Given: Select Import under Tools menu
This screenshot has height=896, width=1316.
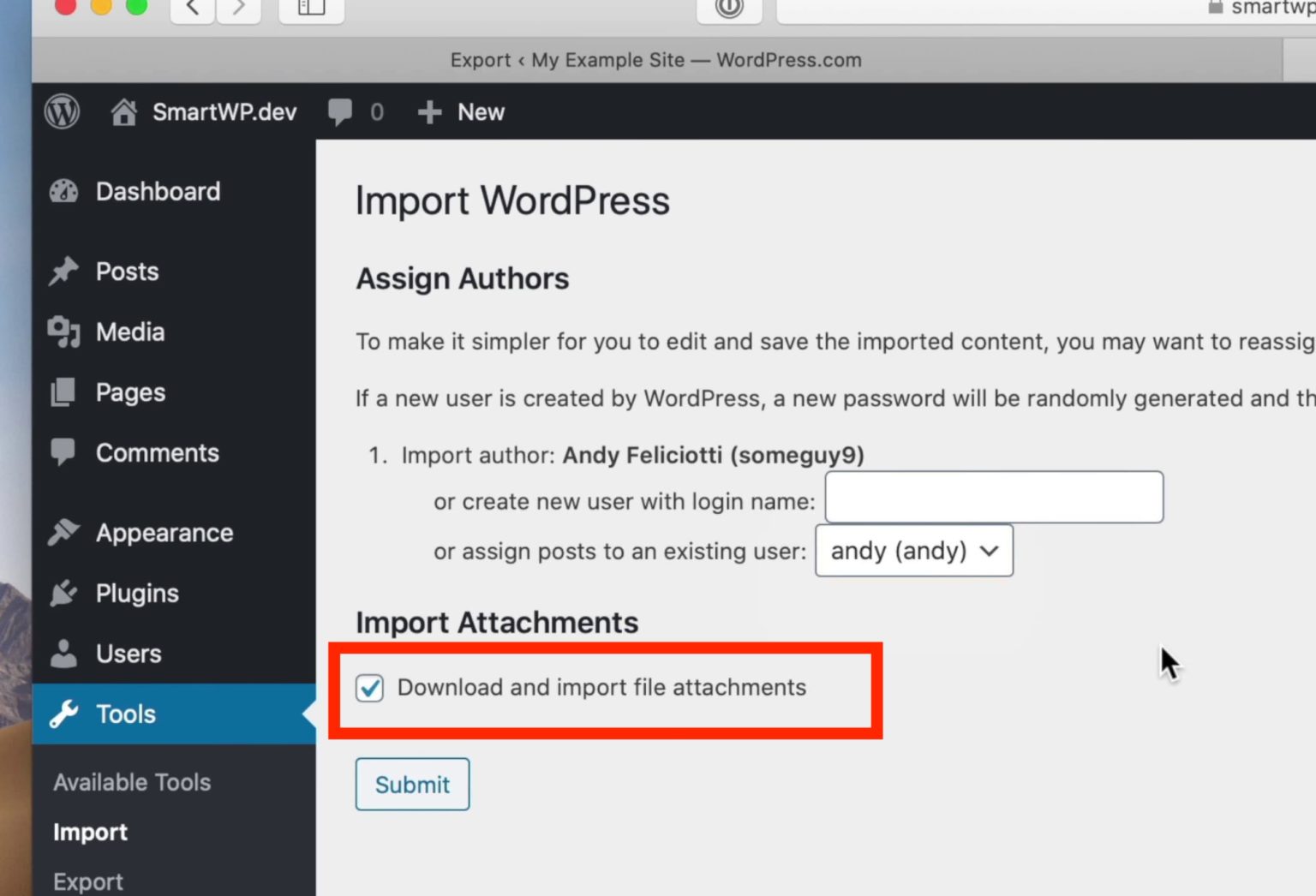Looking at the screenshot, I should (x=89, y=832).
